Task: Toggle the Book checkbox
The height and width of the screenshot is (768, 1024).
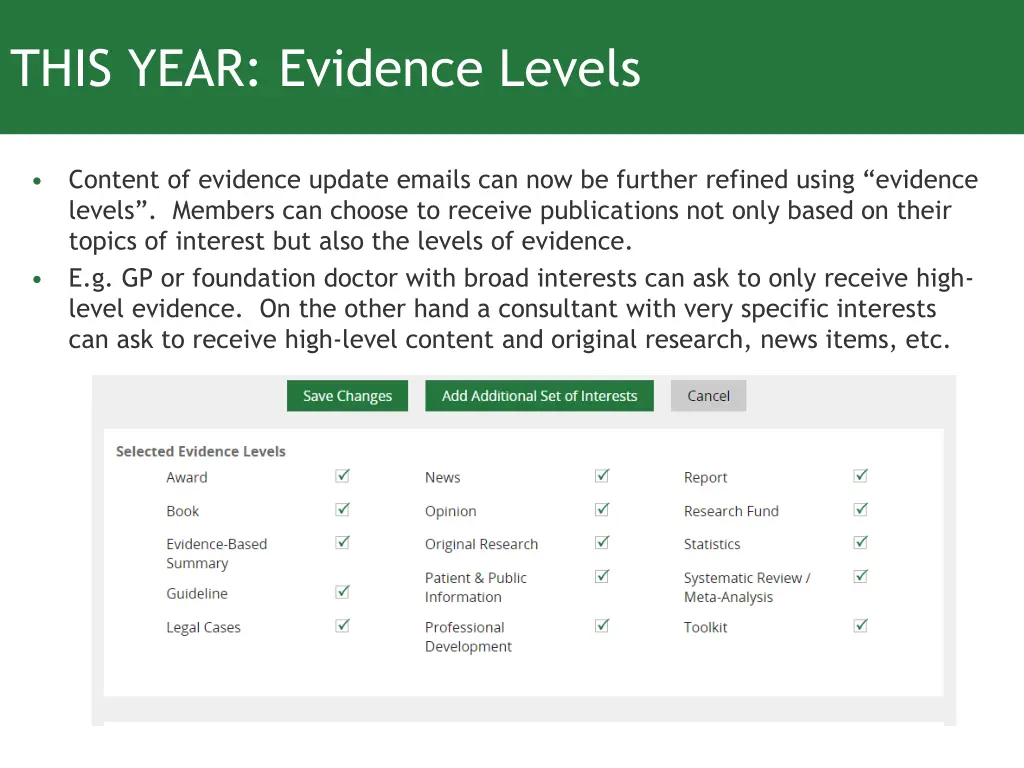Action: click(342, 509)
